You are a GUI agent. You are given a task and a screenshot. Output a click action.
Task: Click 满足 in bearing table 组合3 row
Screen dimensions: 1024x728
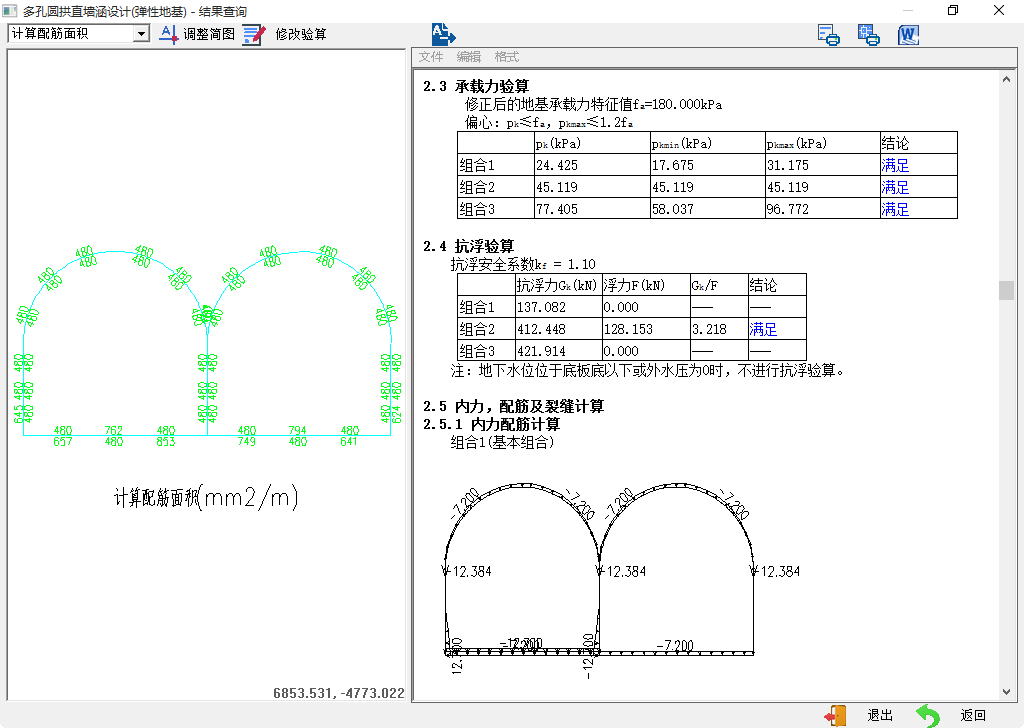point(895,209)
